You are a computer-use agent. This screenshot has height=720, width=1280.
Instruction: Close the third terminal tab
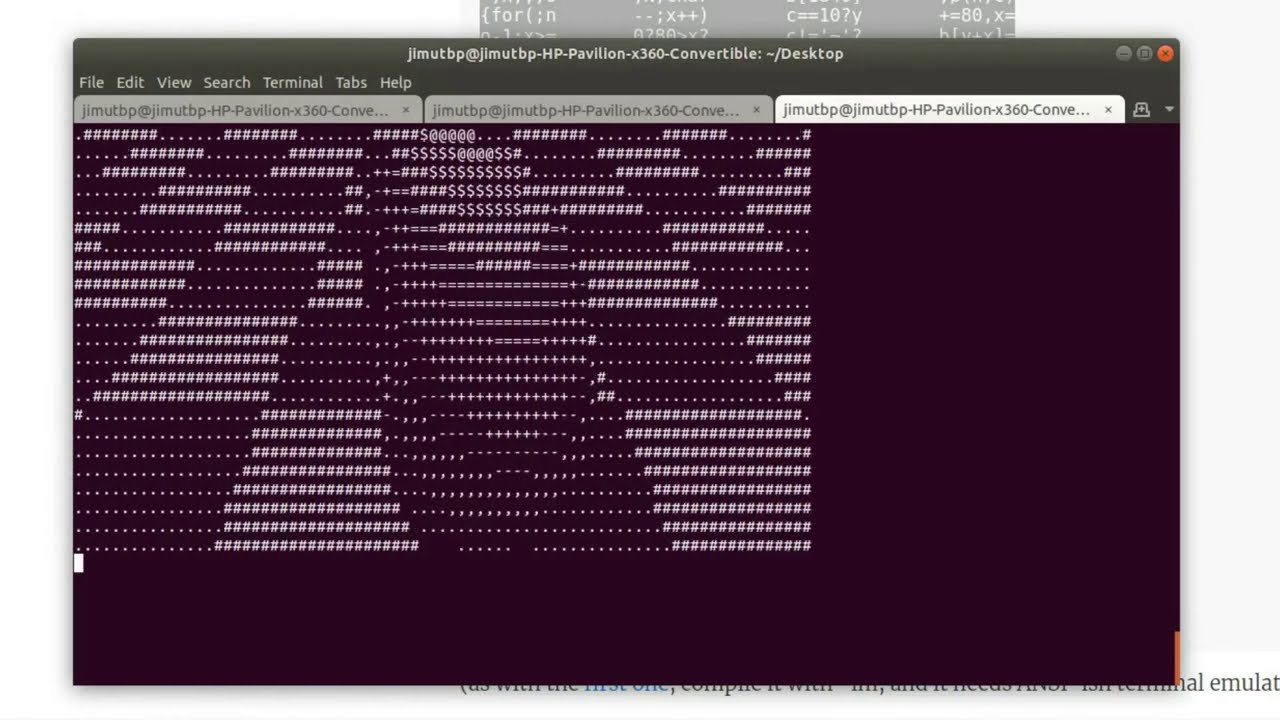tap(1107, 109)
